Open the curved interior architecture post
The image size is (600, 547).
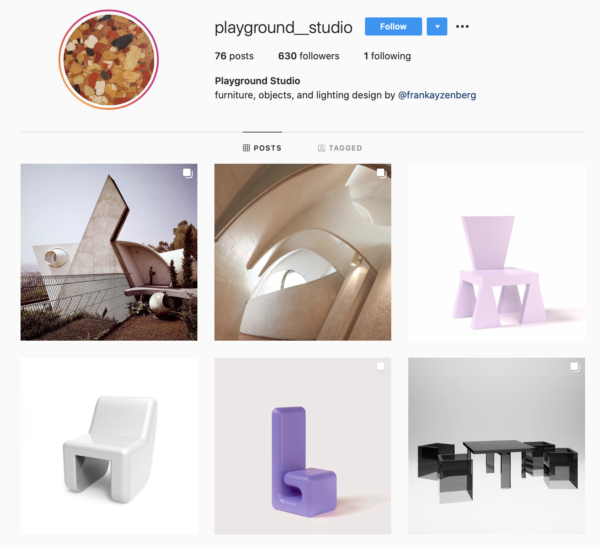(303, 252)
